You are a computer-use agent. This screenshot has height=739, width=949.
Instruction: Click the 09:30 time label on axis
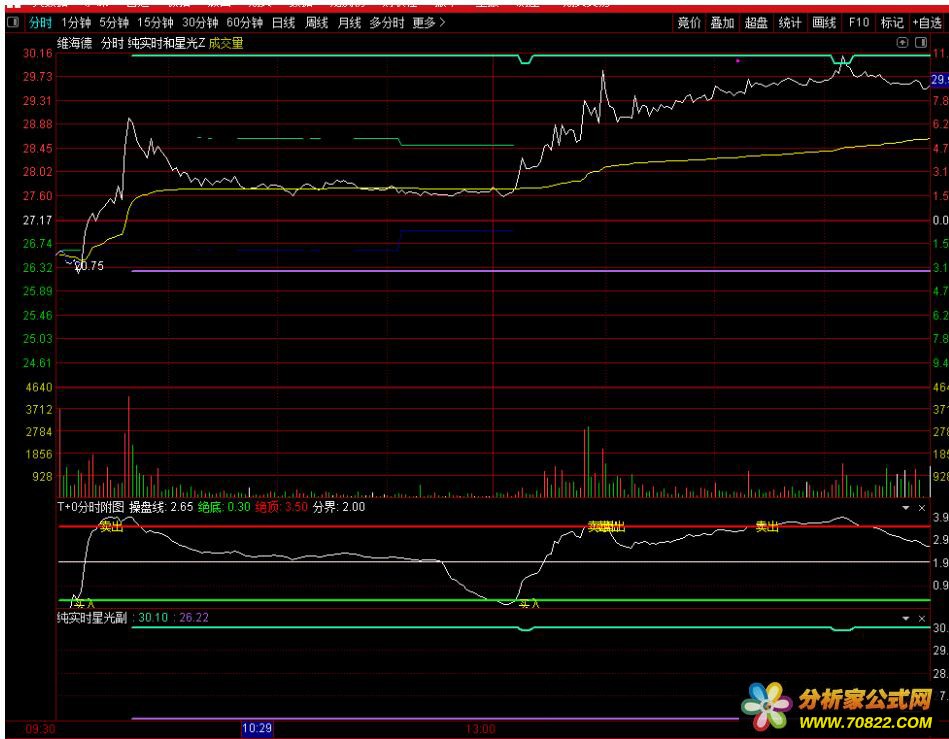[41, 729]
